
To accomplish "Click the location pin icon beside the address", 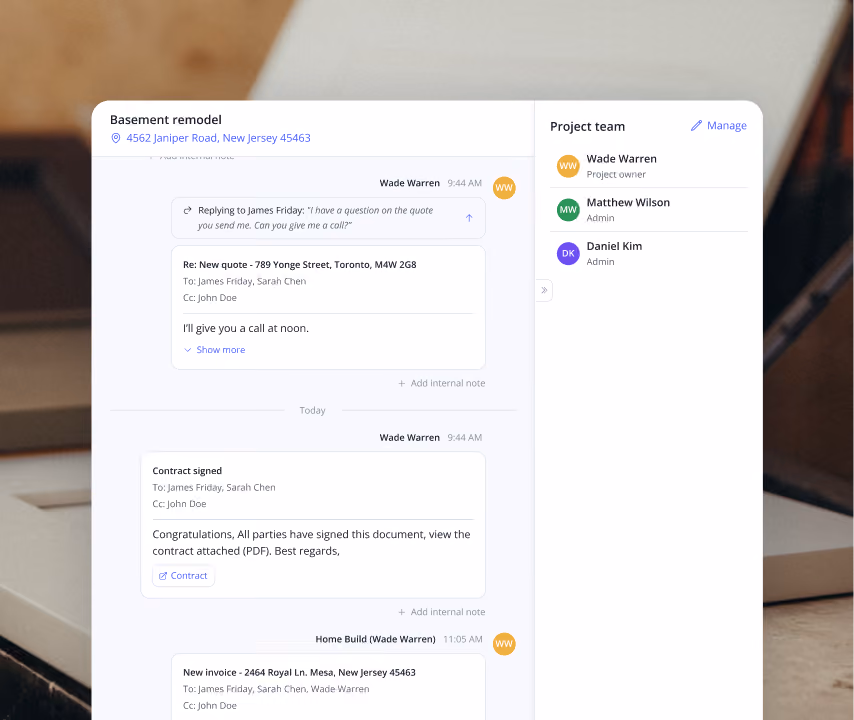I will click(115, 138).
